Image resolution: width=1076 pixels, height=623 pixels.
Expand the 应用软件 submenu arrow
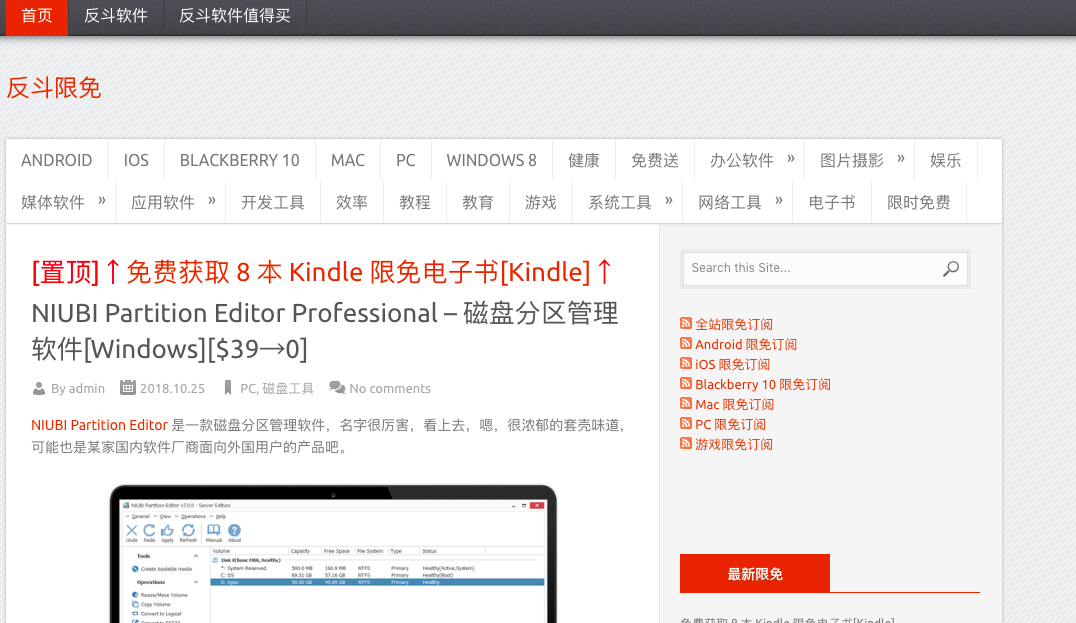pyautogui.click(x=212, y=200)
